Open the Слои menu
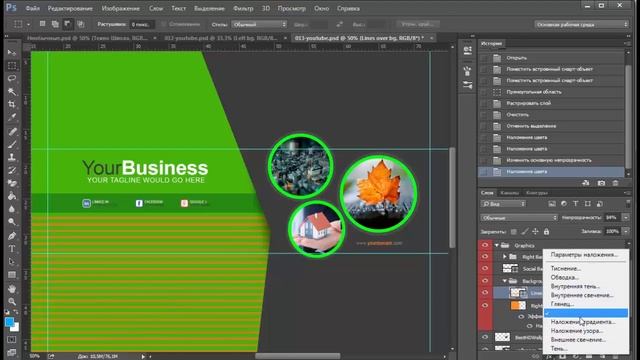Viewport: 640px width, 360px height. [x=156, y=8]
